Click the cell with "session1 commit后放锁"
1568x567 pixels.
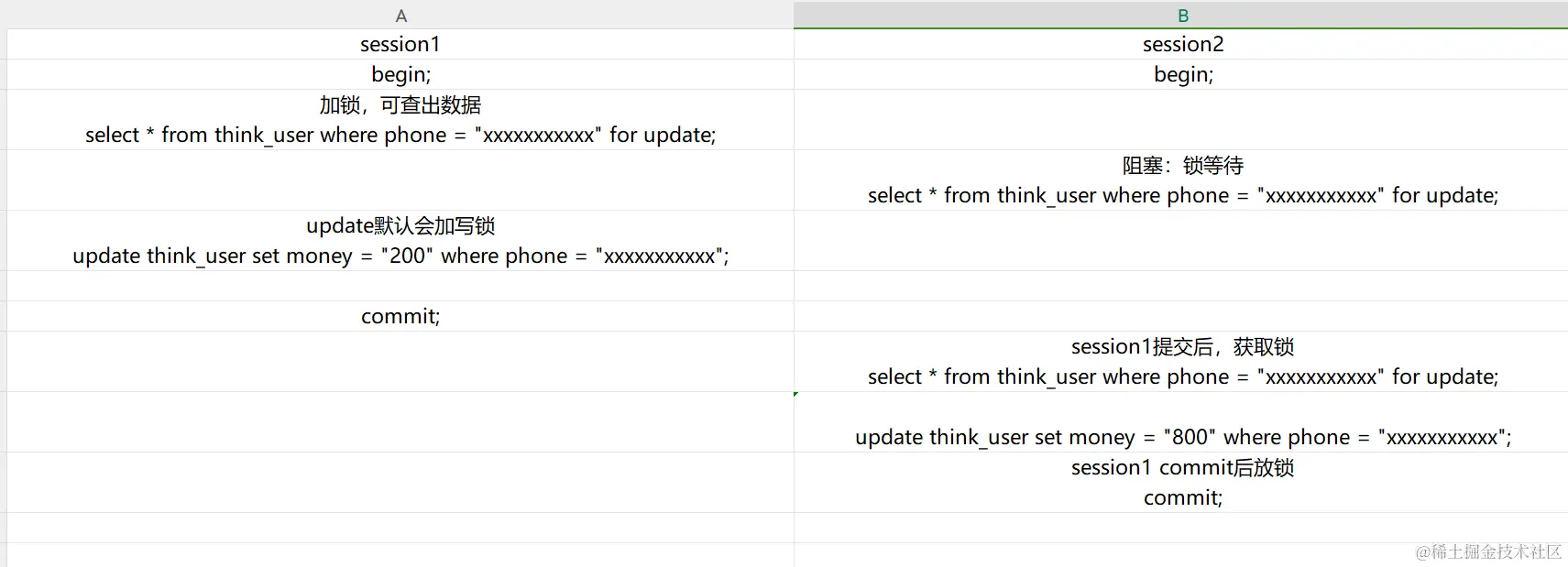[1182, 483]
